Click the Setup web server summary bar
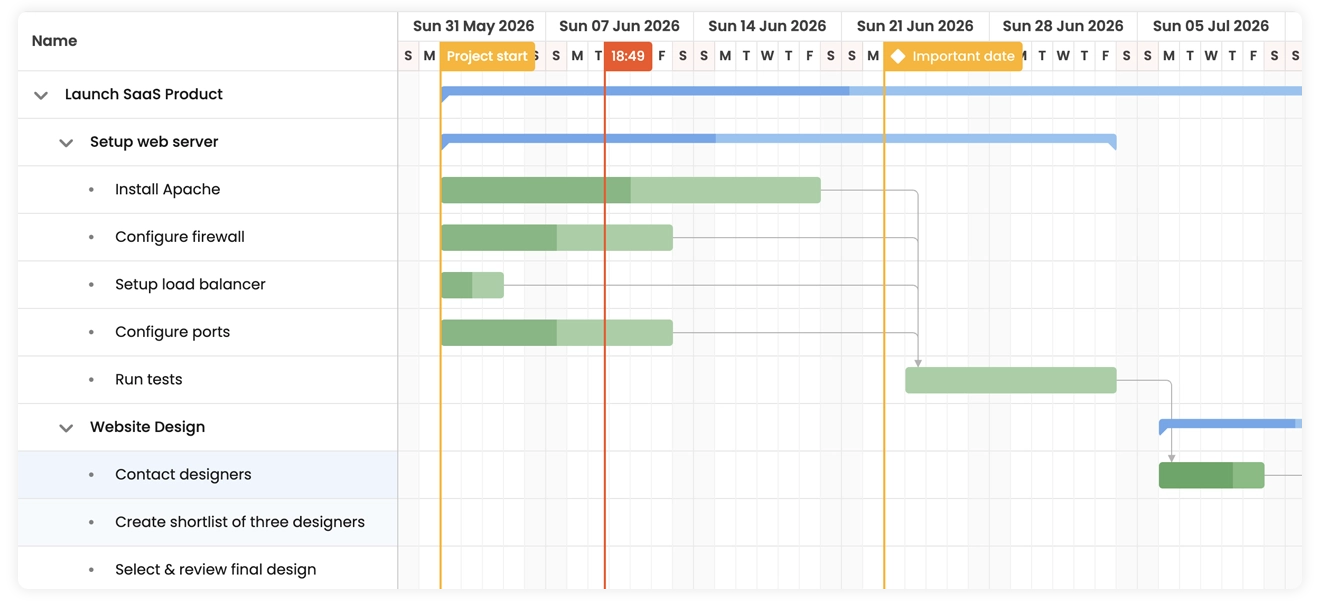This screenshot has width=1320, height=614. pyautogui.click(x=779, y=139)
